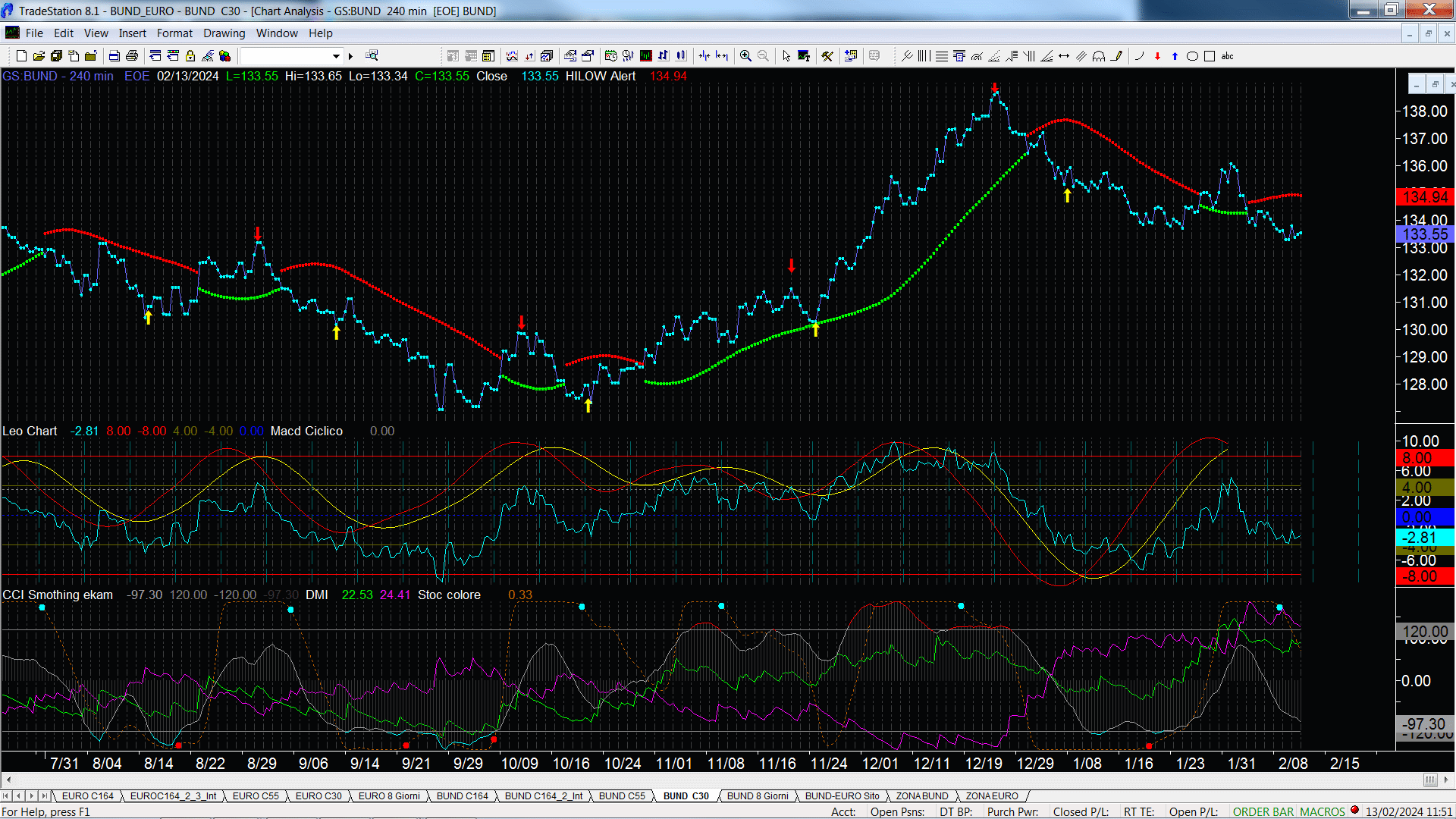Switch to the BUND C164_2_Int tab

pos(544,795)
